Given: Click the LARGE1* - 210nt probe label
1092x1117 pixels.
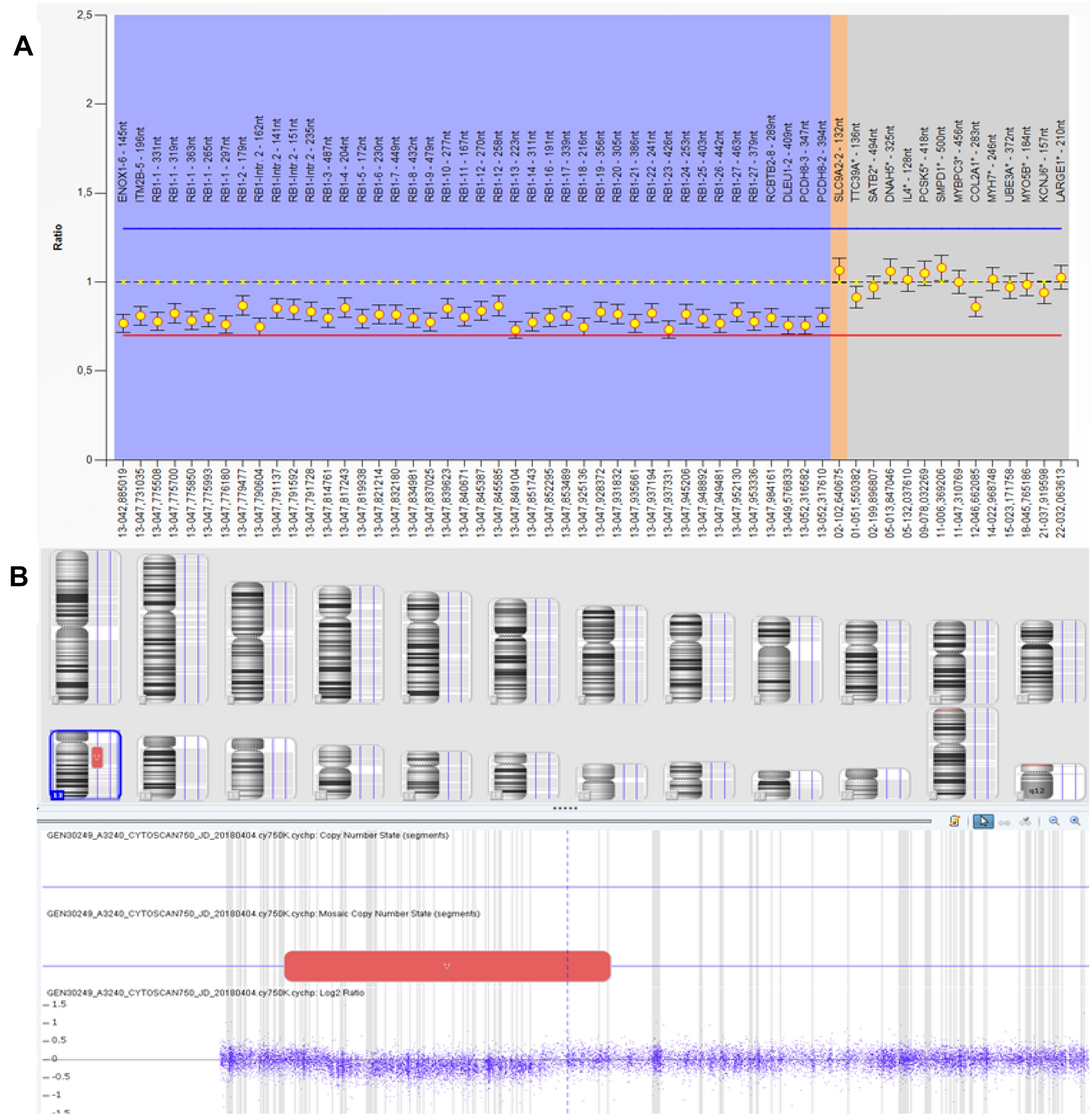Looking at the screenshot, I should 1060,161.
